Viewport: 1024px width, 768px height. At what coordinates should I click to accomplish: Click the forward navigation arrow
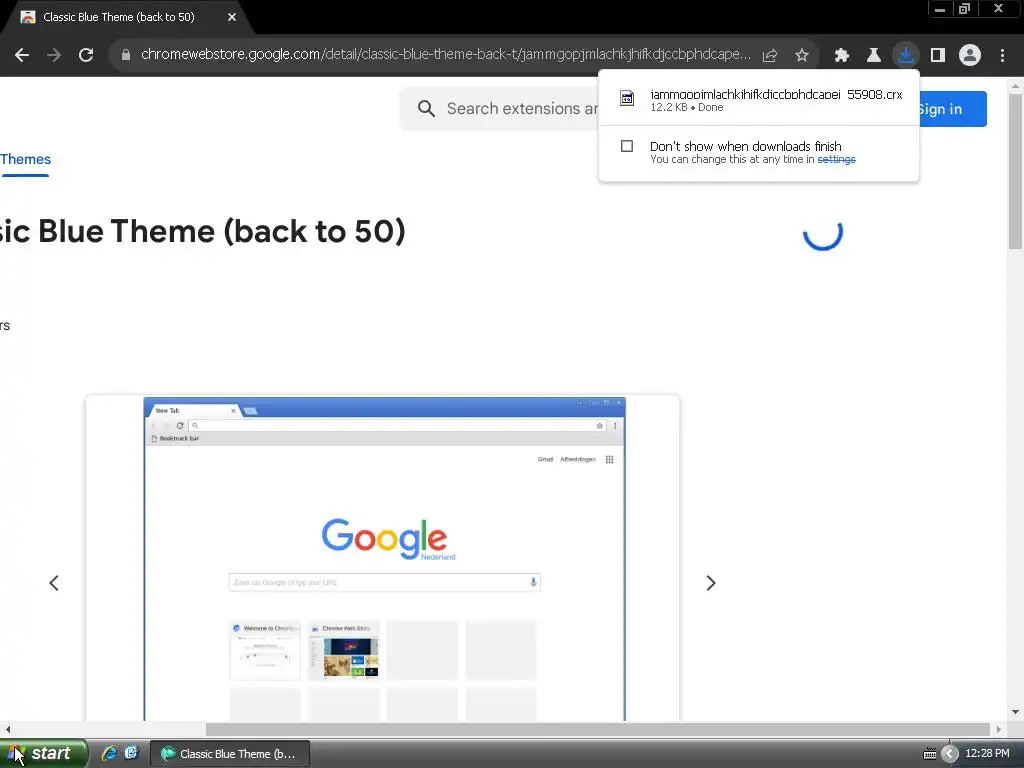[x=54, y=55]
